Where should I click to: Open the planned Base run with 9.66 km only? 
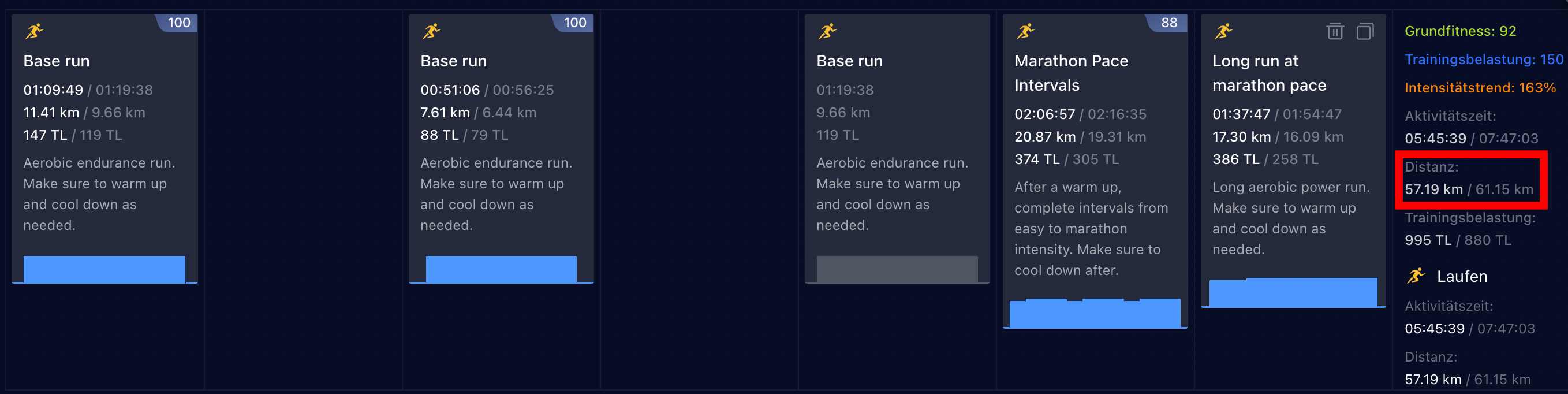pos(849,61)
